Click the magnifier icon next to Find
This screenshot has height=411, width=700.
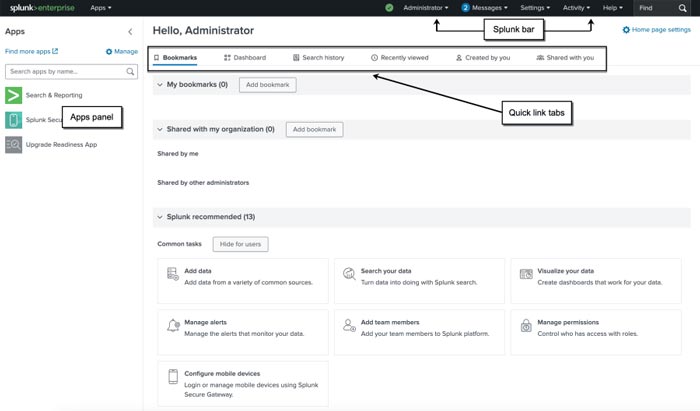682,8
